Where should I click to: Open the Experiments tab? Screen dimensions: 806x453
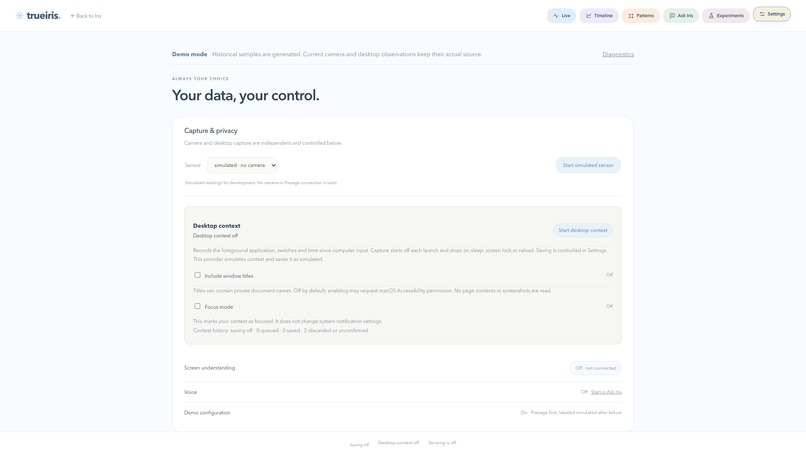pos(726,15)
